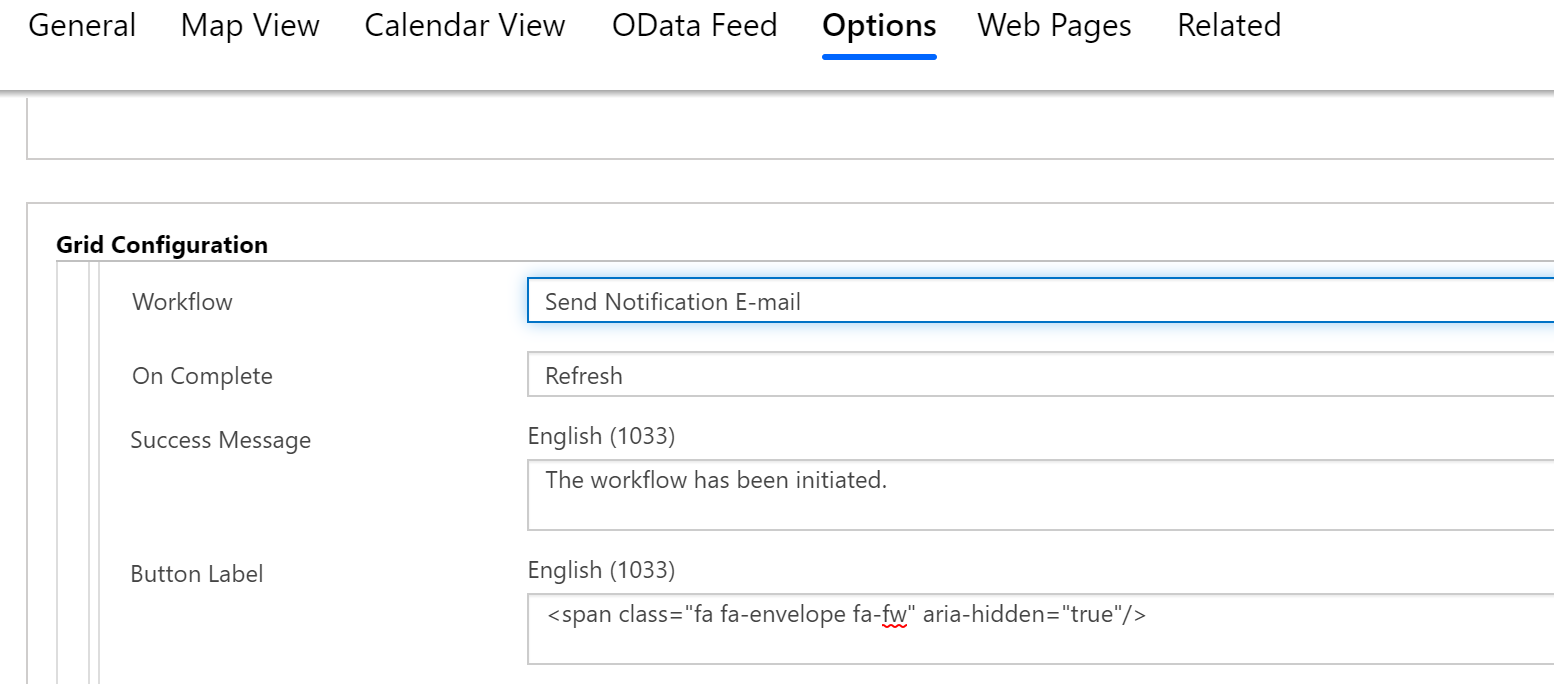Open the Map View tab
Screen dimensions: 1554x684
[x=250, y=26]
